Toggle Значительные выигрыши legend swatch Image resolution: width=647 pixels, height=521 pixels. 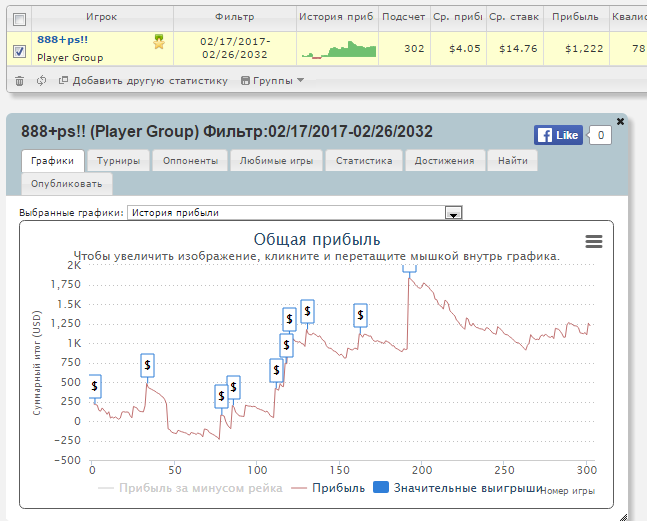tap(381, 487)
